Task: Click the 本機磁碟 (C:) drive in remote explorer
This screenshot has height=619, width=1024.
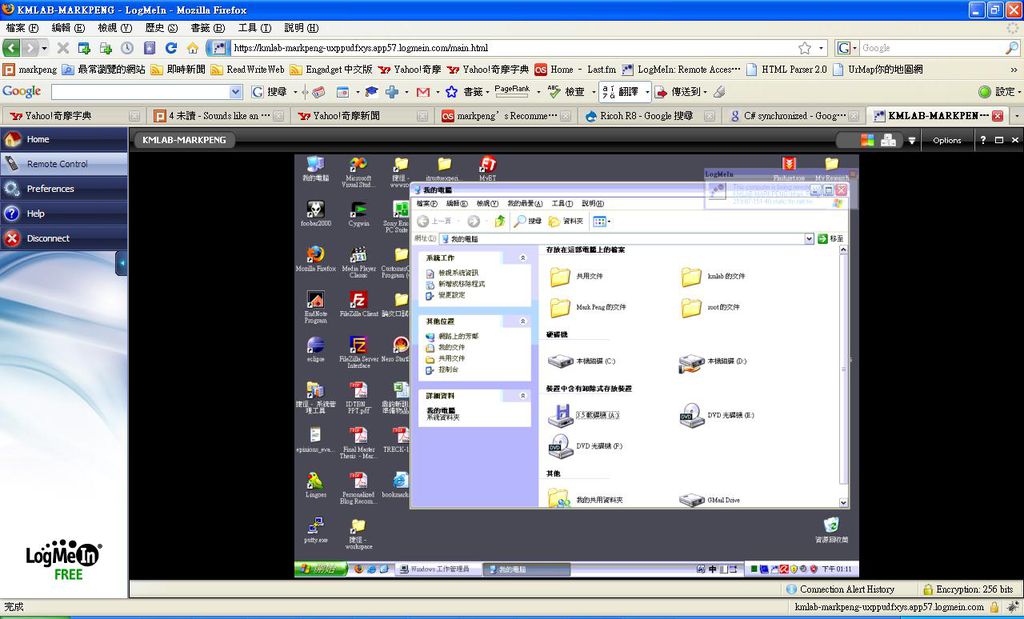Action: click(x=581, y=362)
